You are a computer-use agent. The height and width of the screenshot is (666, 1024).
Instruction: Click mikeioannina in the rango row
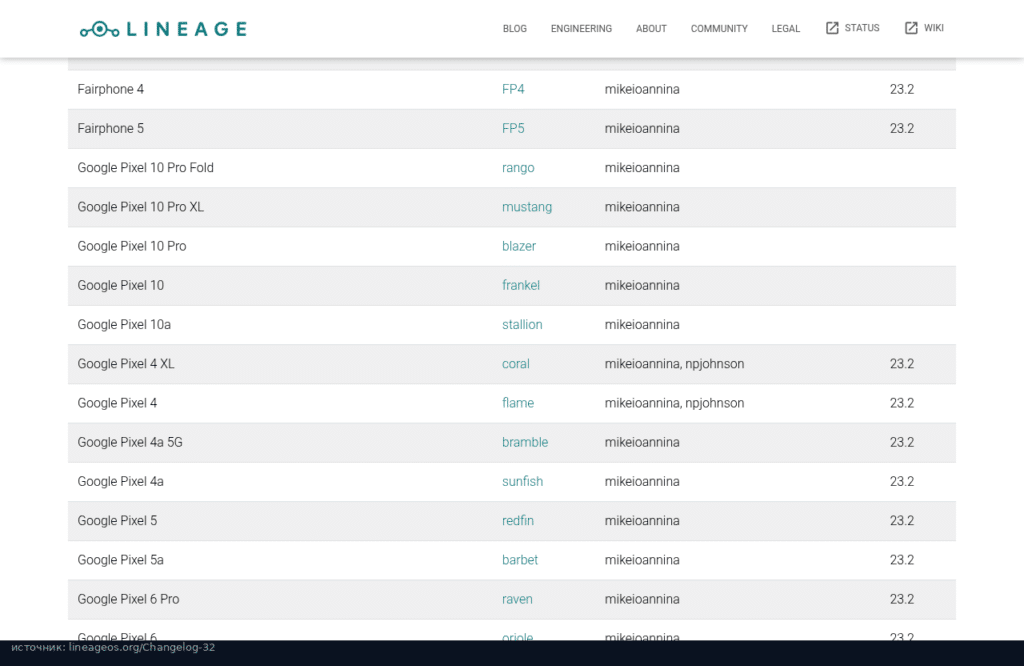642,168
